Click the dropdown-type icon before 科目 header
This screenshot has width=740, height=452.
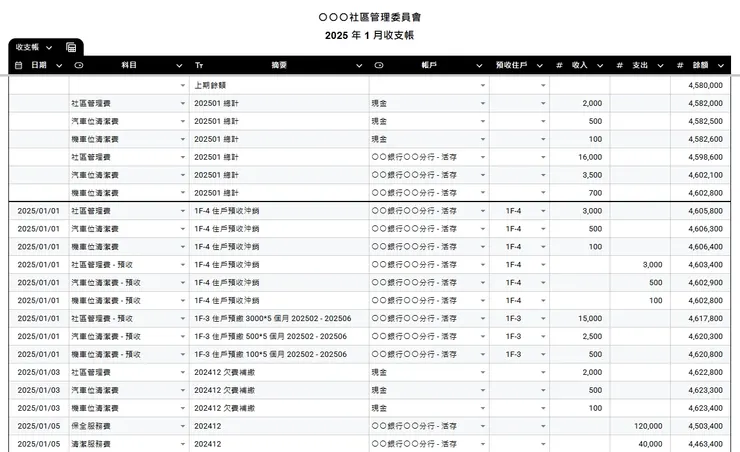coord(79,65)
